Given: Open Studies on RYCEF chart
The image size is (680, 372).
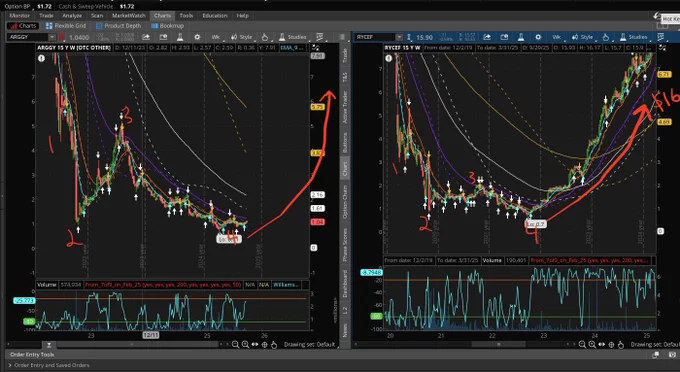Looking at the screenshot, I should pos(634,37).
